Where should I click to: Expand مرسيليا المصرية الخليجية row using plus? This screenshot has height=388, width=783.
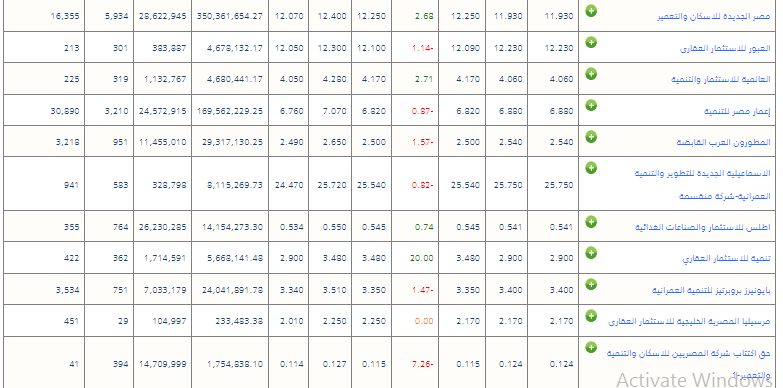point(591,316)
